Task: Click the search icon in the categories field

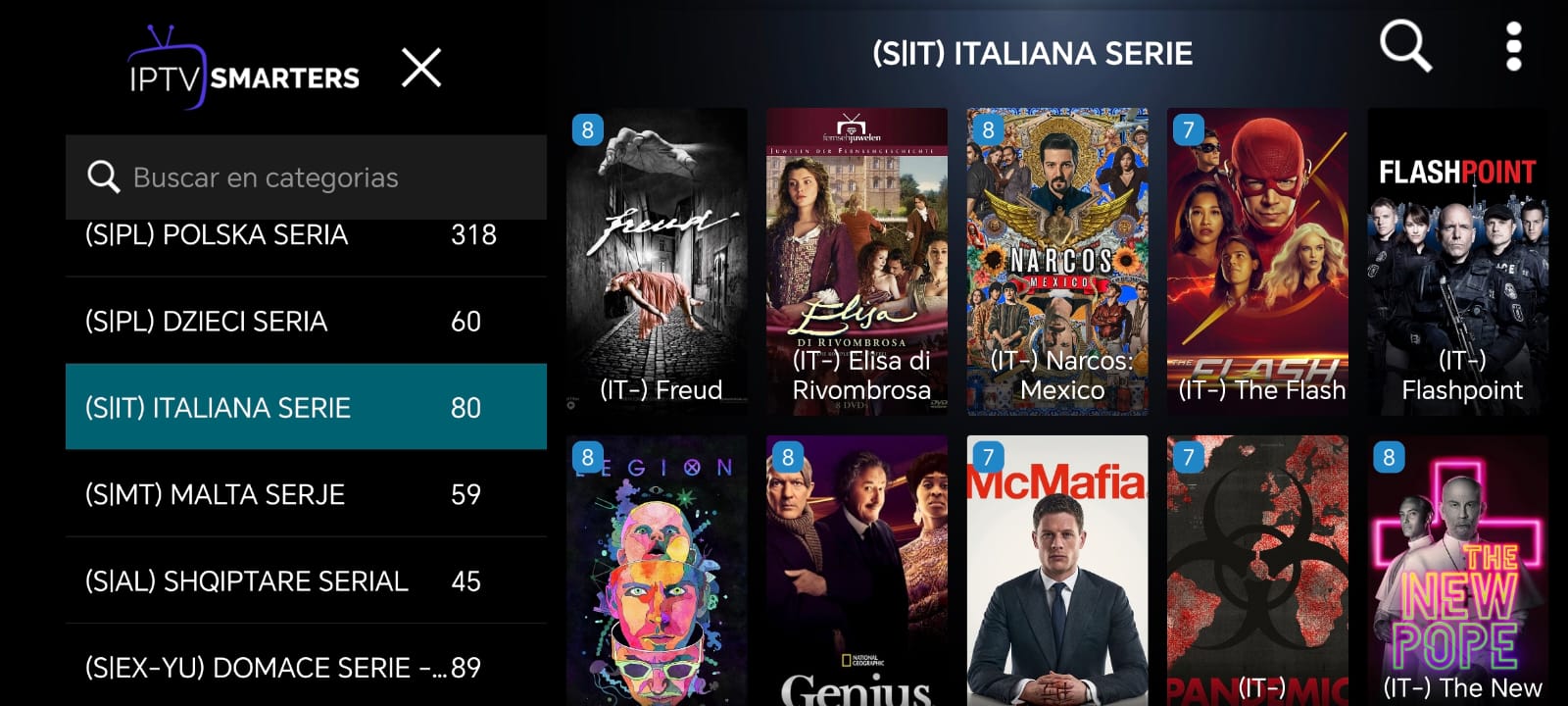Action: [103, 176]
